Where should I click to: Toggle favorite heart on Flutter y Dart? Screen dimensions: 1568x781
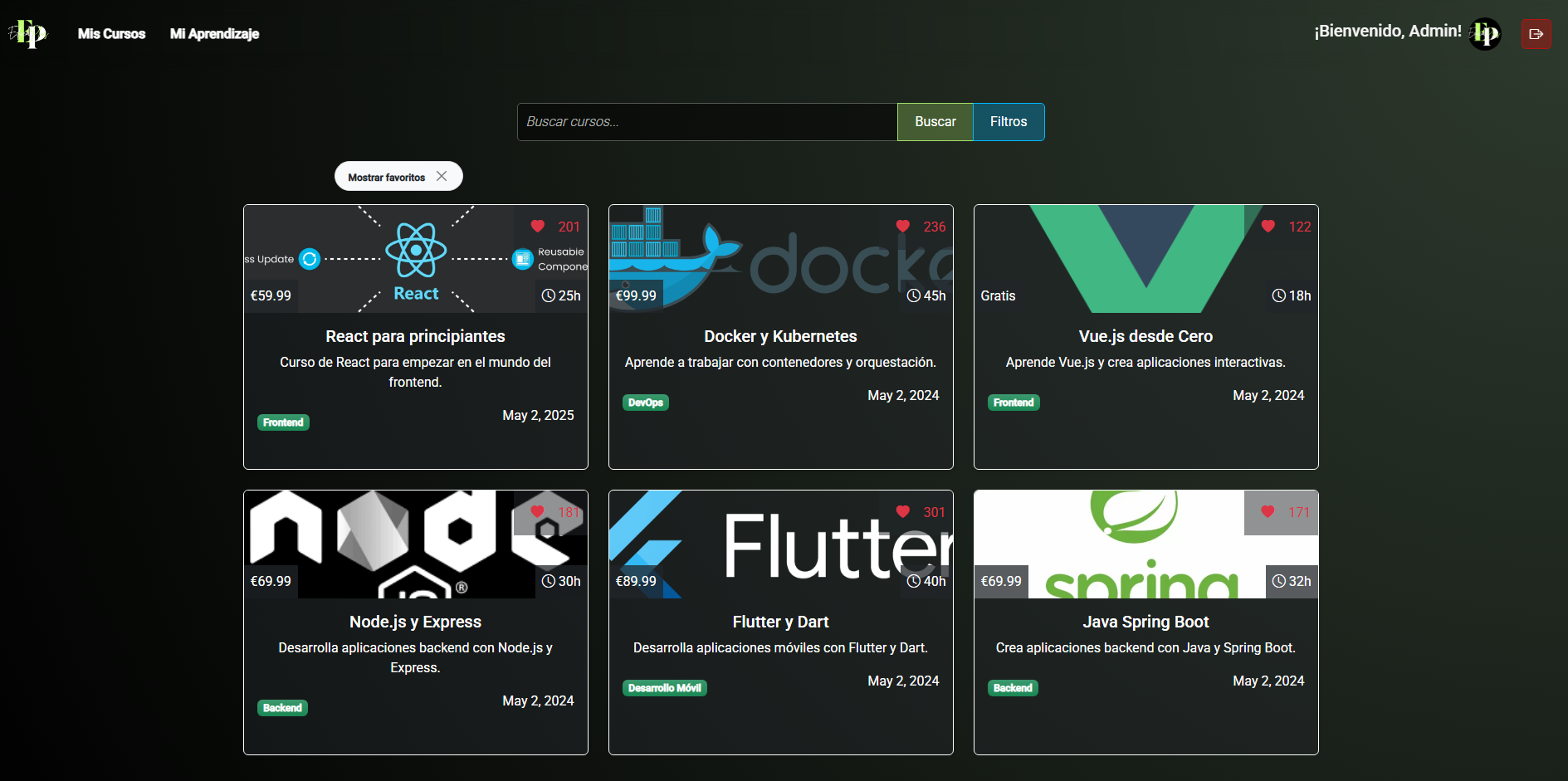coord(903,512)
